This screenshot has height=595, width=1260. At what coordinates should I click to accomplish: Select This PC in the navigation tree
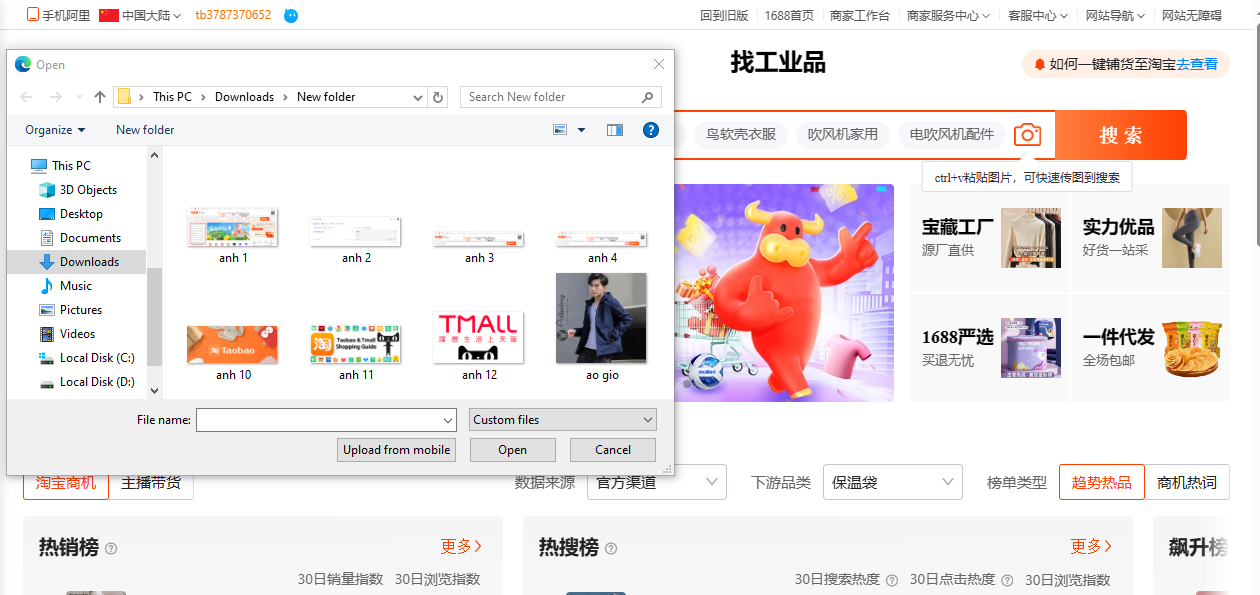71,166
